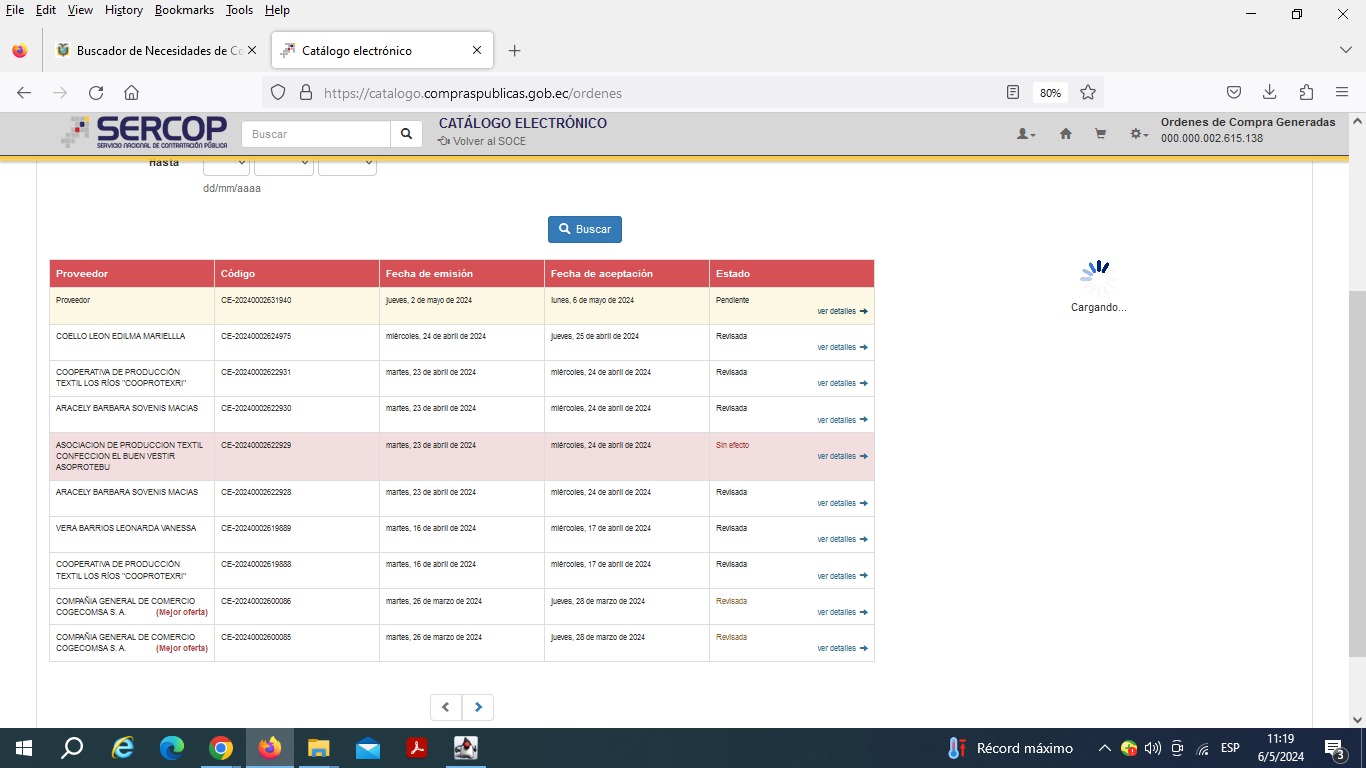
Task: Click the header Buscar search field
Action: 316,134
